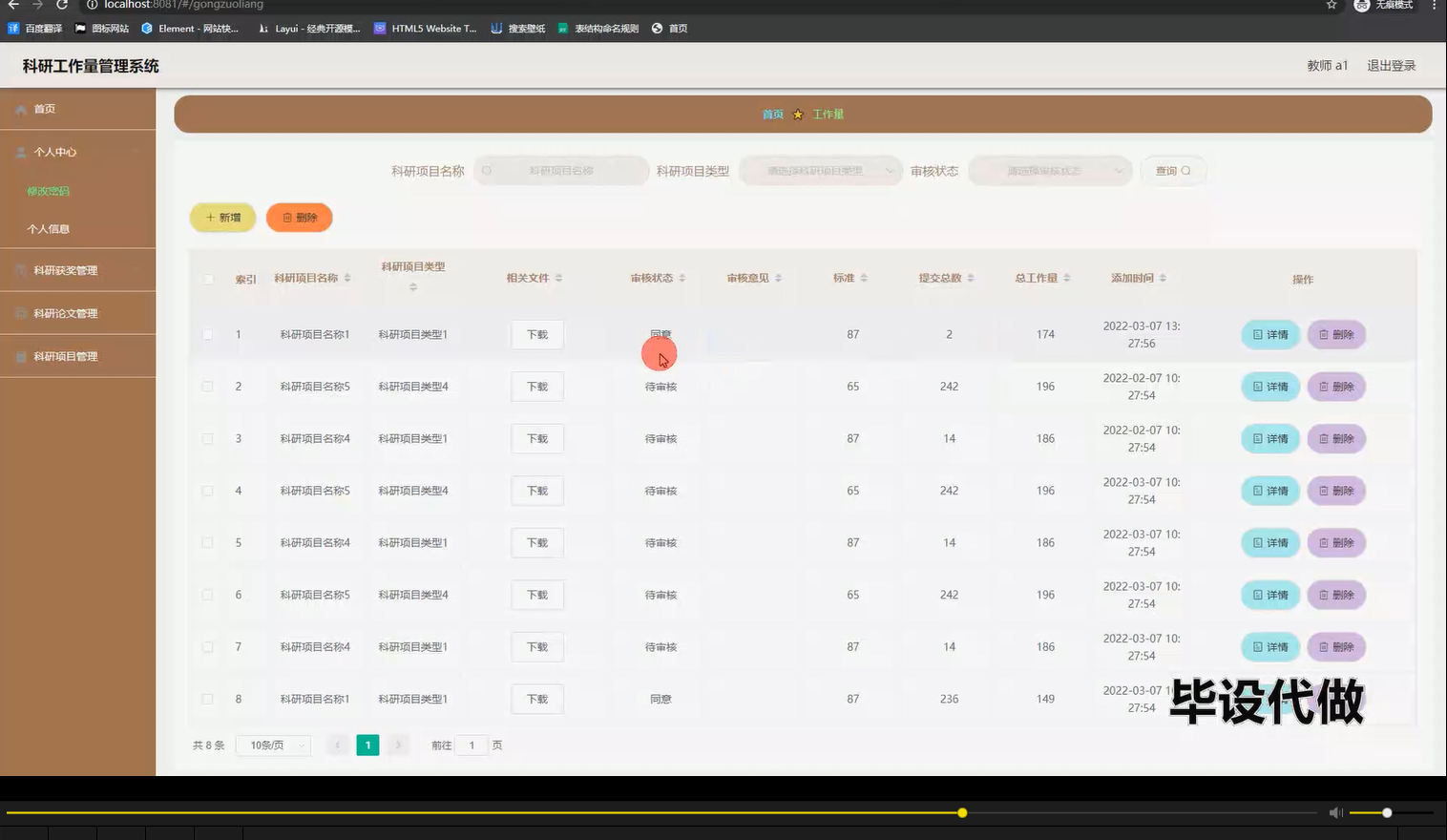Adjust the volume slider handle

(x=1387, y=813)
